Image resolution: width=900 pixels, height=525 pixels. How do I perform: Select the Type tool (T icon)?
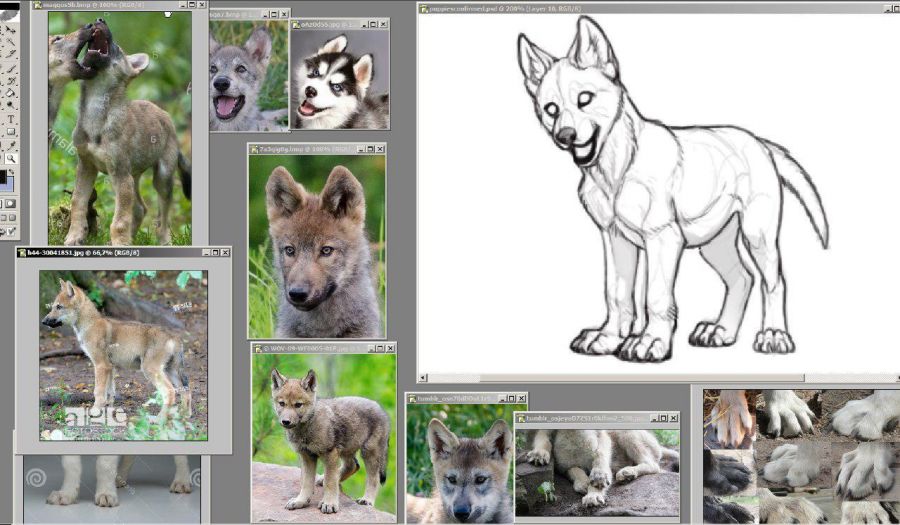coord(10,120)
